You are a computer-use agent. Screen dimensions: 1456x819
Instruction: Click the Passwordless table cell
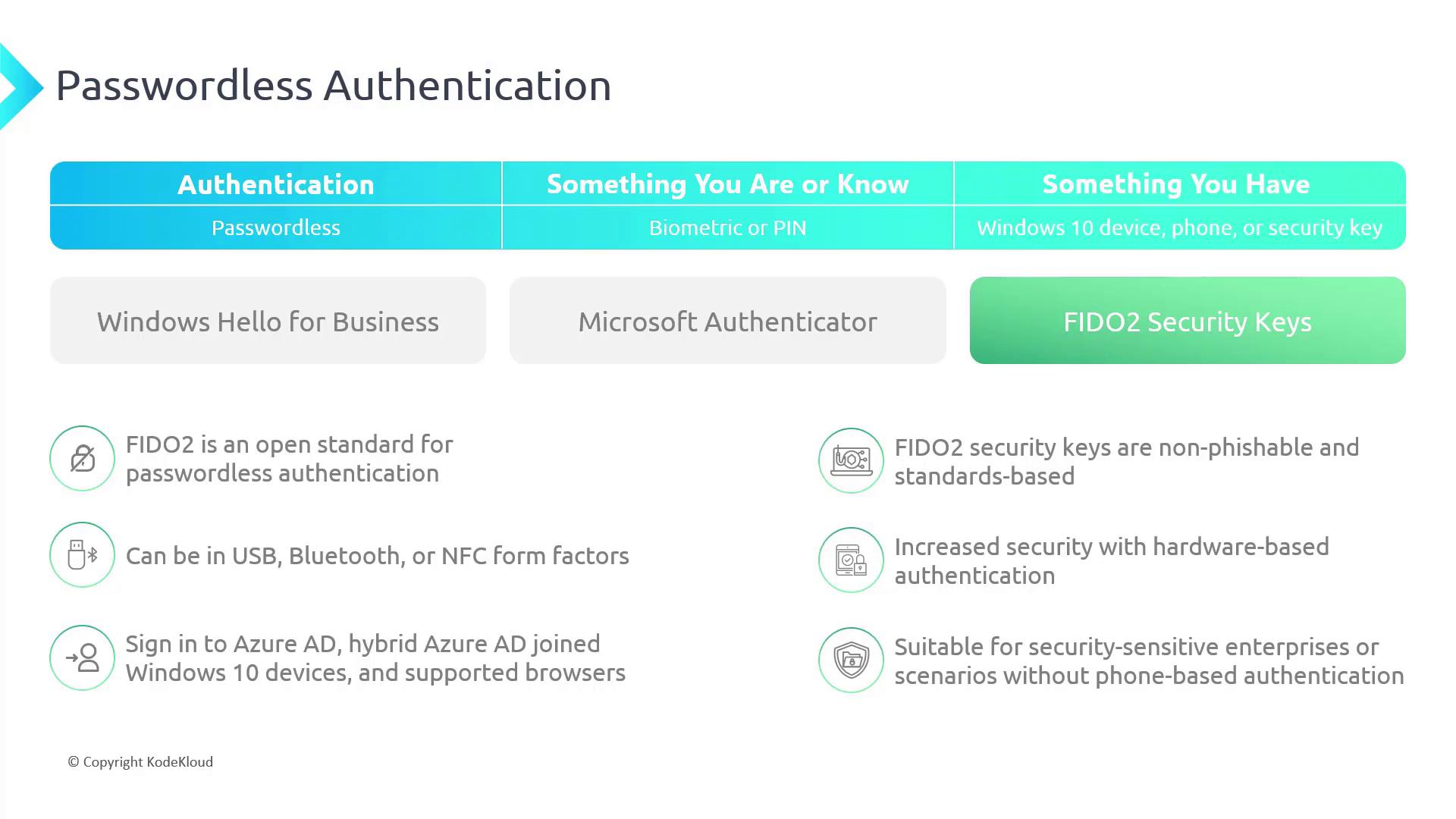point(275,227)
